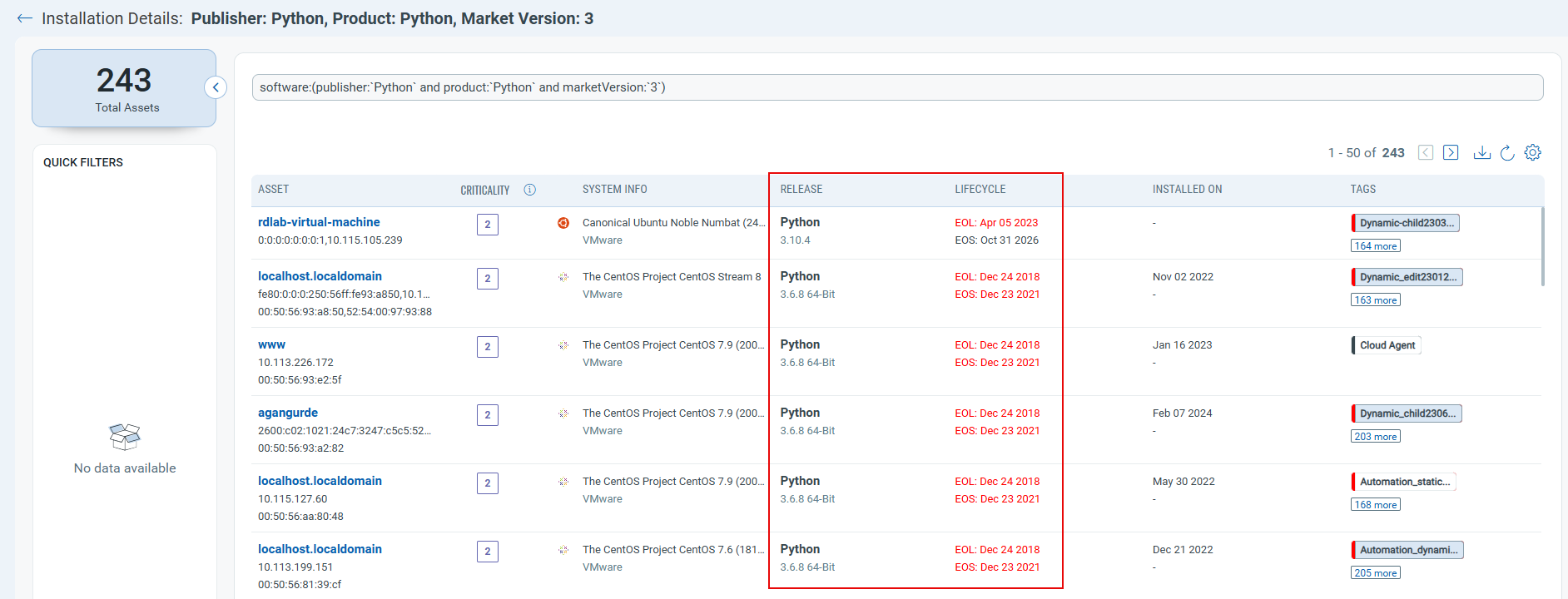The image size is (1568, 599).
Task: Click installed date 'Feb 07 2024'
Action: (x=1183, y=413)
